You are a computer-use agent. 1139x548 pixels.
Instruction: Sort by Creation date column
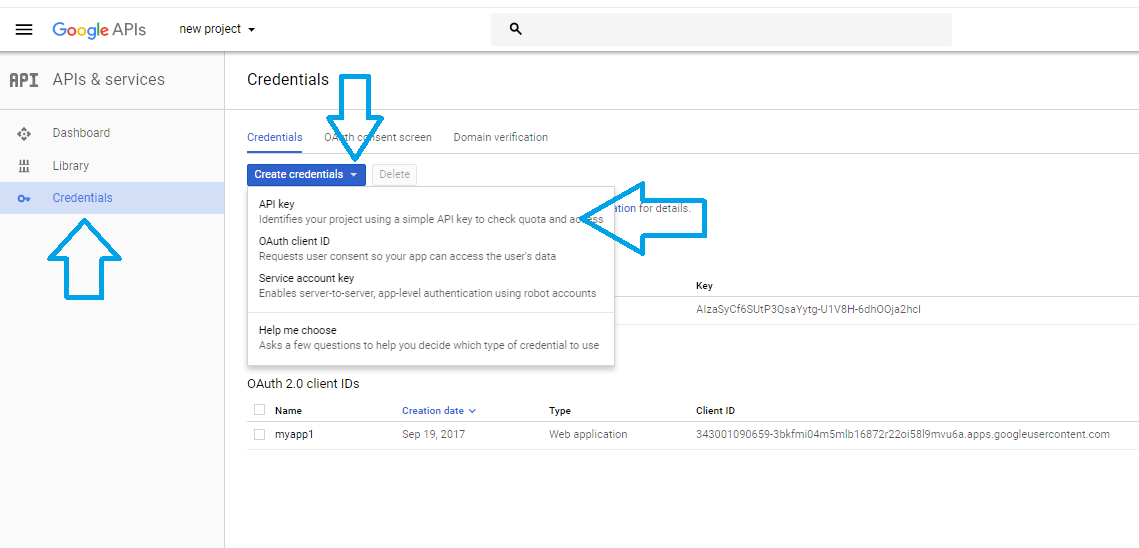click(439, 411)
